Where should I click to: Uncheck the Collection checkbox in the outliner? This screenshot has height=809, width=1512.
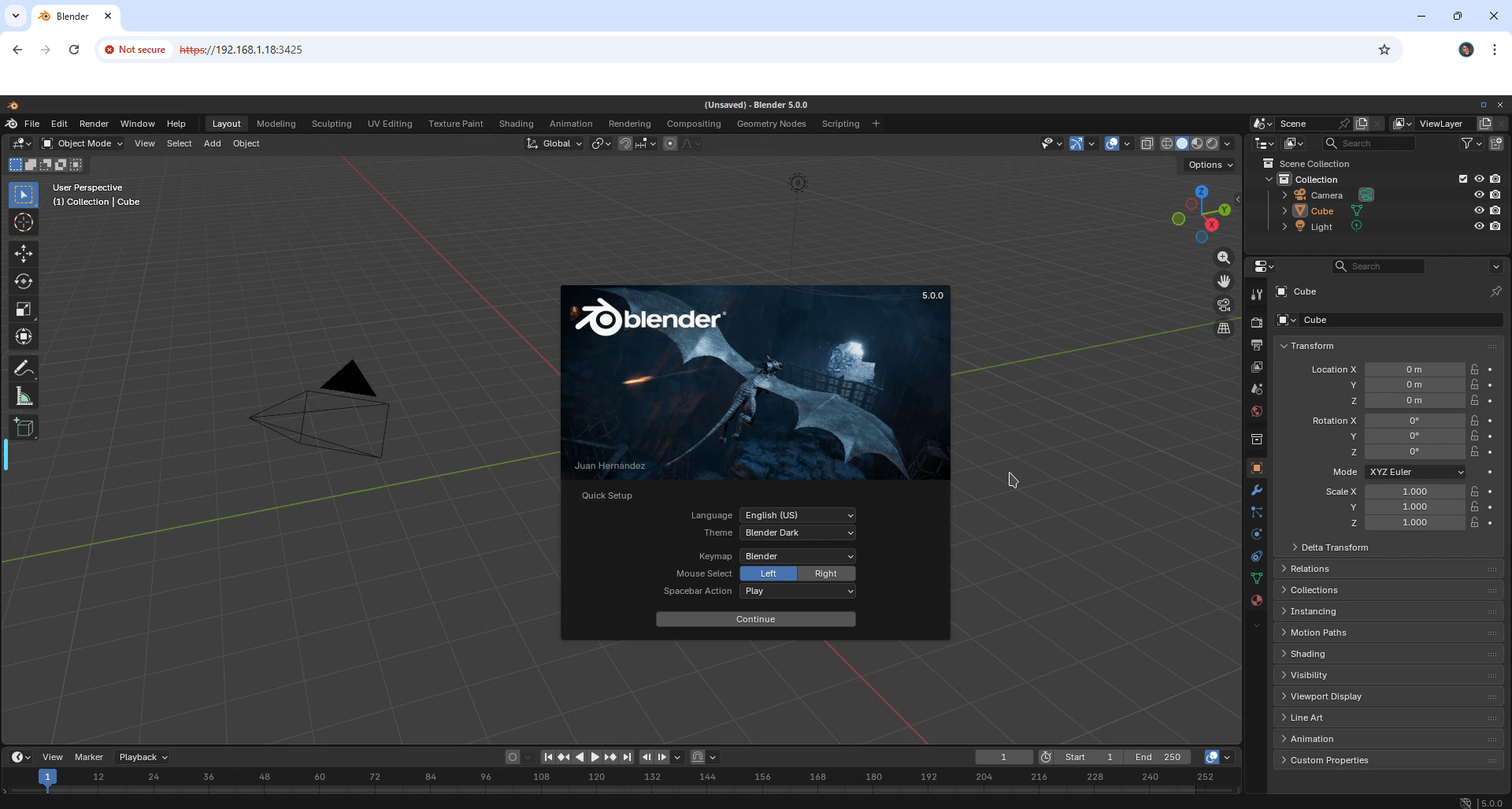pyautogui.click(x=1462, y=179)
